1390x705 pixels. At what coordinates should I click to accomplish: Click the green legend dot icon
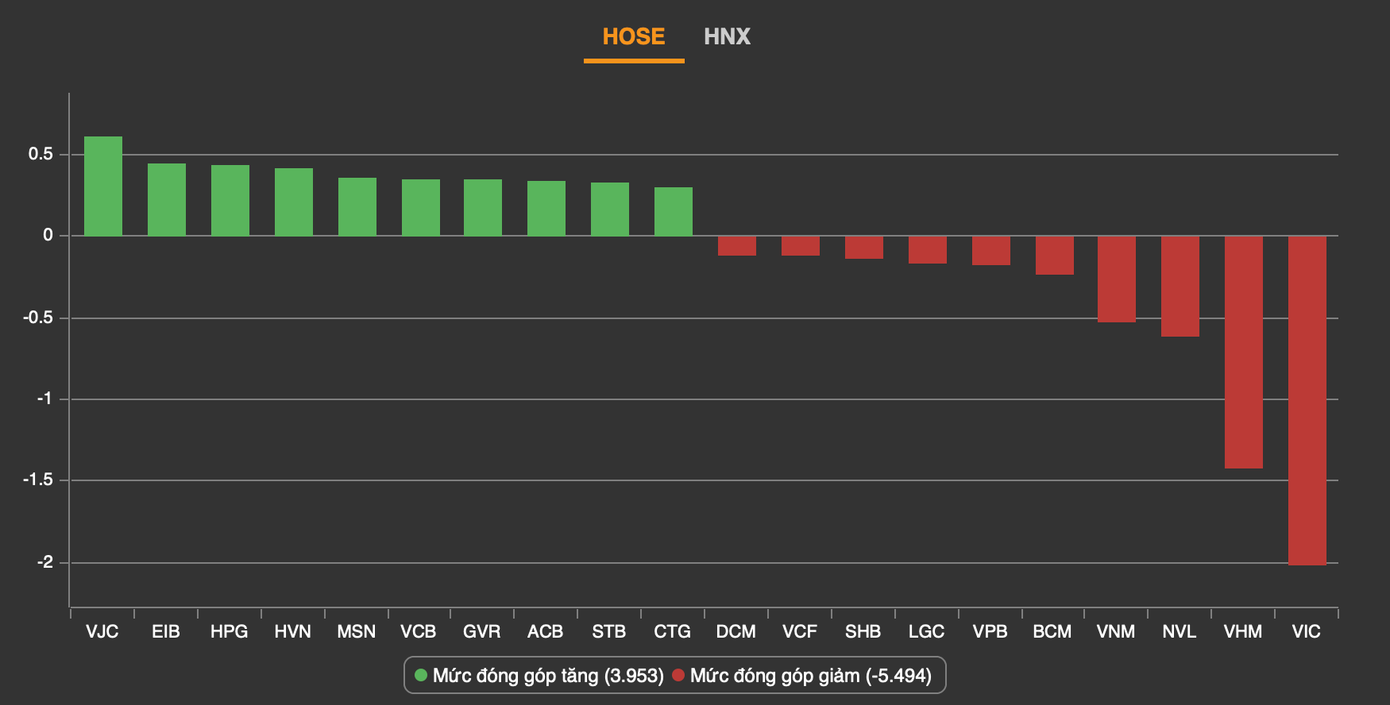pos(421,676)
